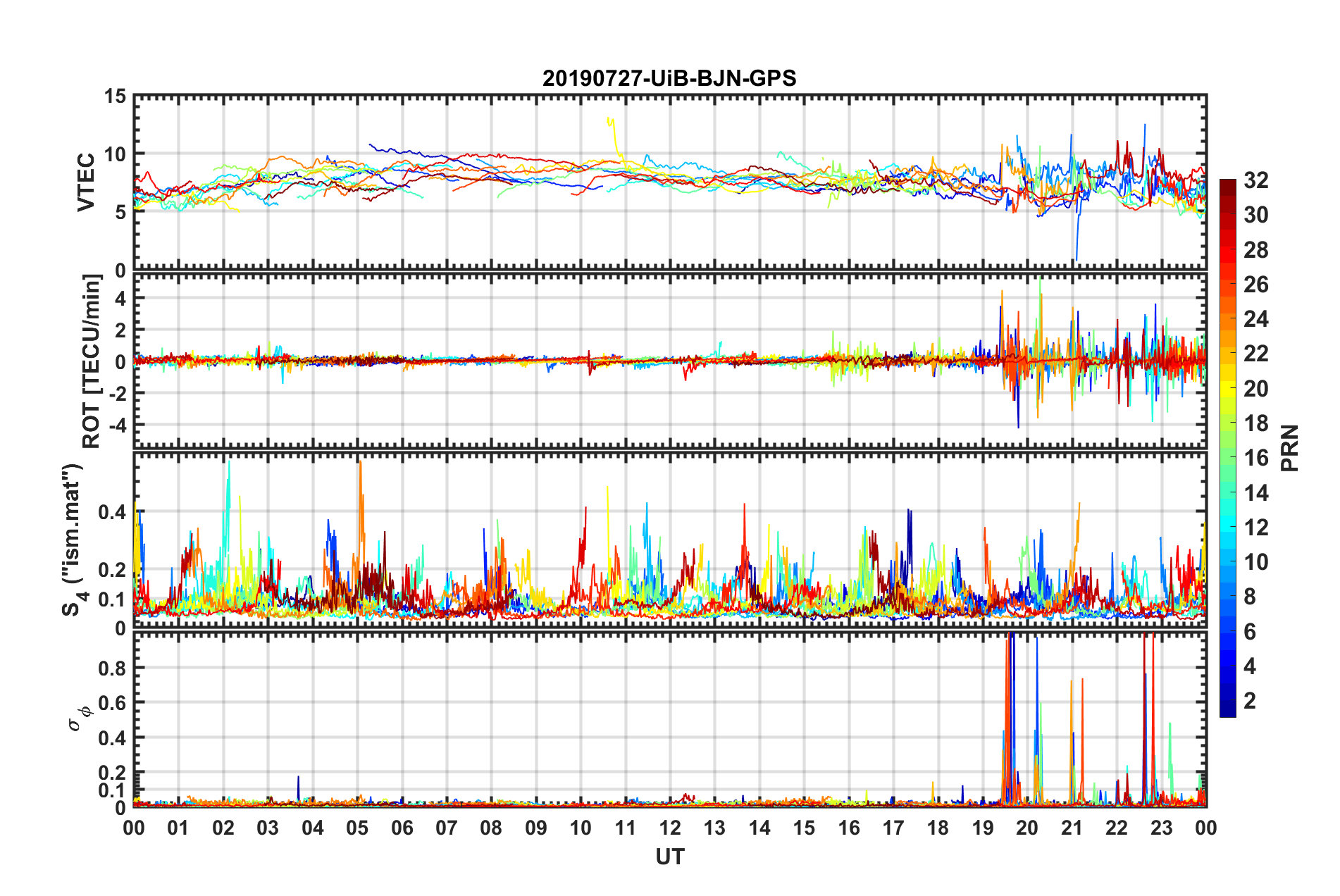This screenshot has width=1340, height=896.
Task: Click x-axis tick label 16
Action: 849,828
